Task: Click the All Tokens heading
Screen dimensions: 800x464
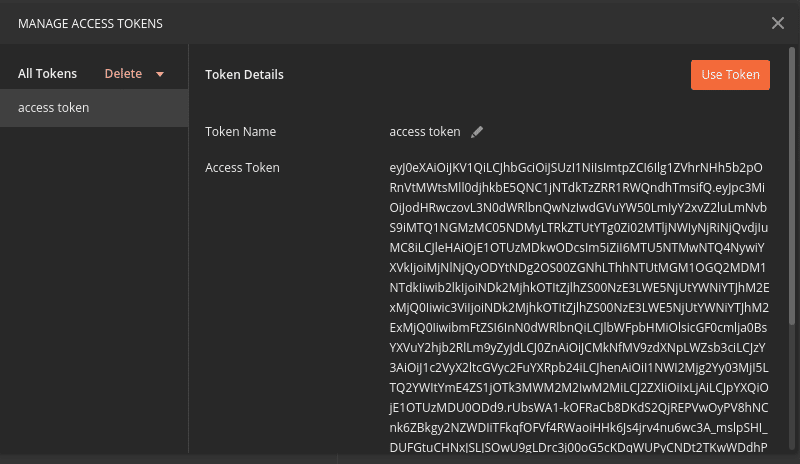Action: click(47, 74)
